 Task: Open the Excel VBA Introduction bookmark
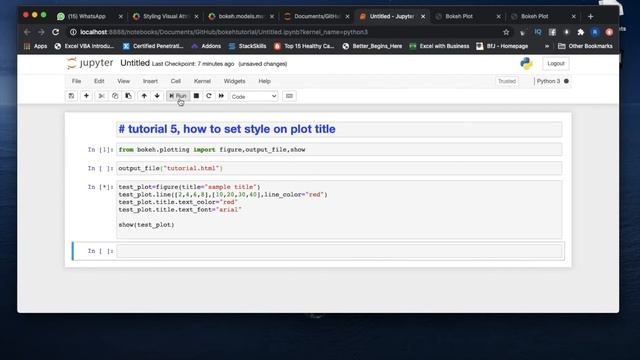coord(84,46)
